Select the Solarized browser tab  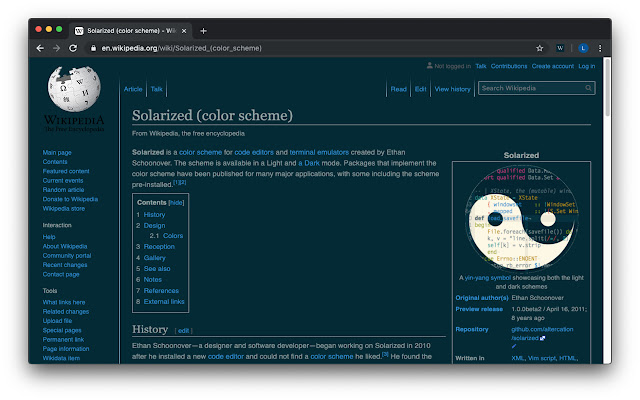130,31
